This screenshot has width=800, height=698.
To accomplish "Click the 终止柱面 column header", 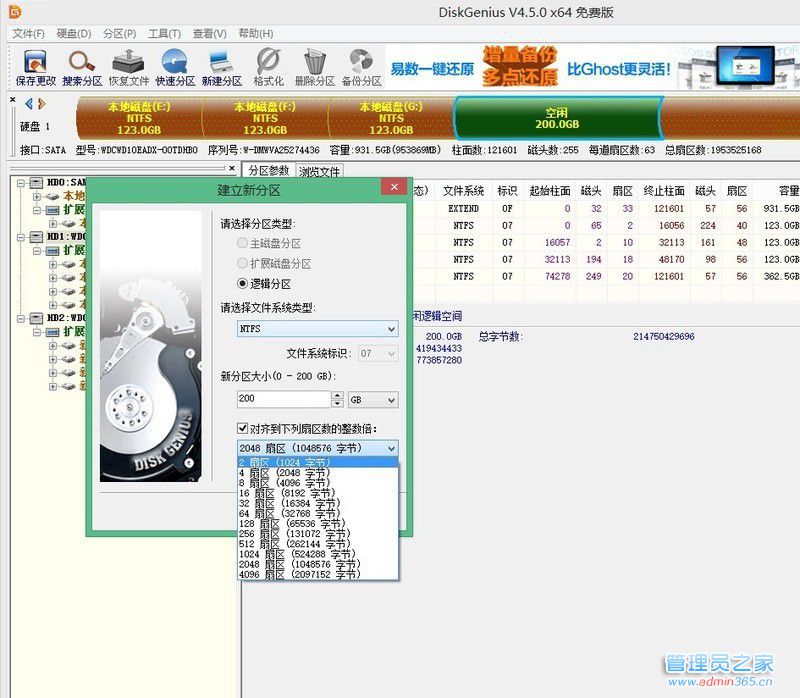I will click(664, 191).
